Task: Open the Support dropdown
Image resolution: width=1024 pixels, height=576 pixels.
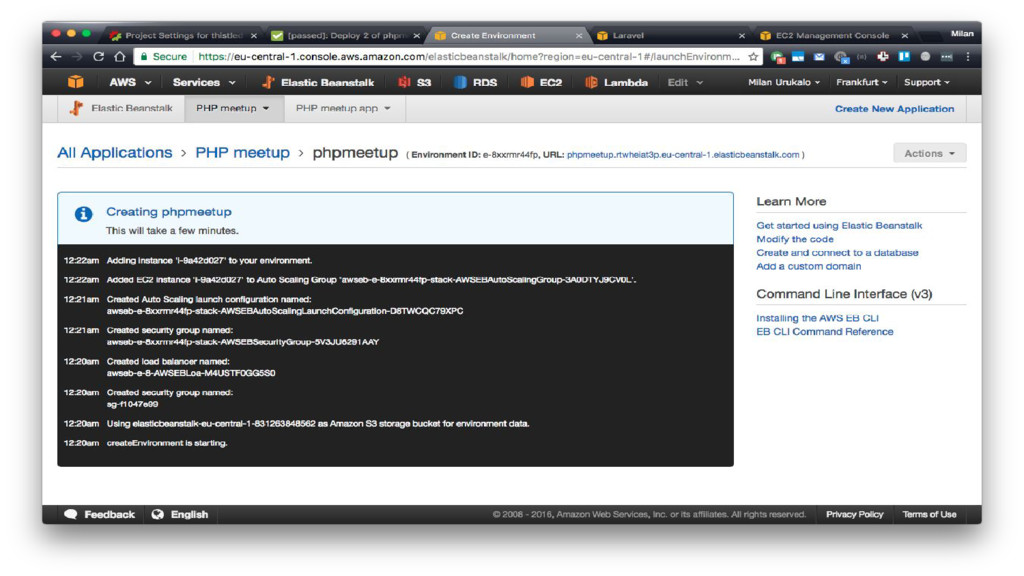Action: [927, 82]
